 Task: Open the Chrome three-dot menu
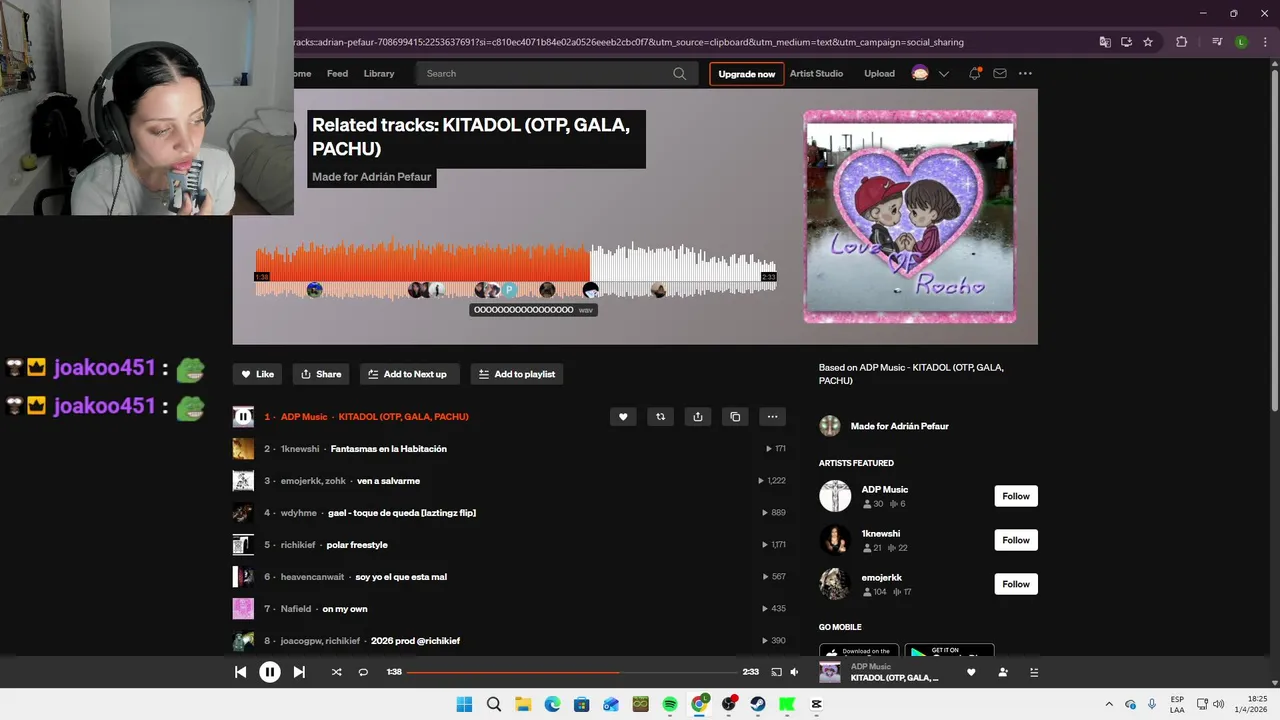click(x=1264, y=42)
